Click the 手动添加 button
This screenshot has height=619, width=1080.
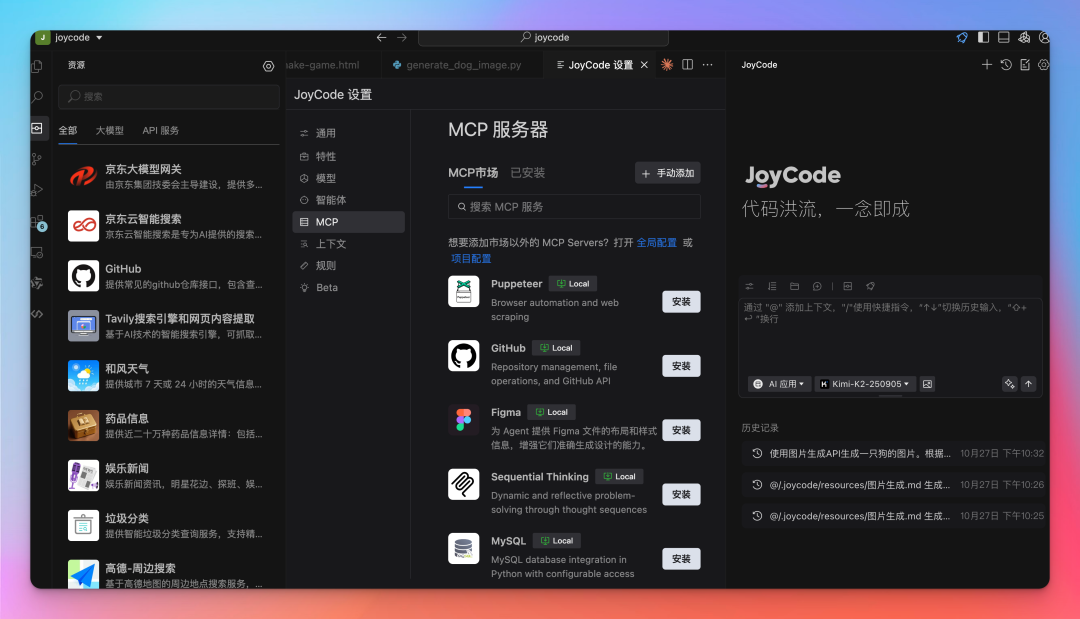pos(667,174)
